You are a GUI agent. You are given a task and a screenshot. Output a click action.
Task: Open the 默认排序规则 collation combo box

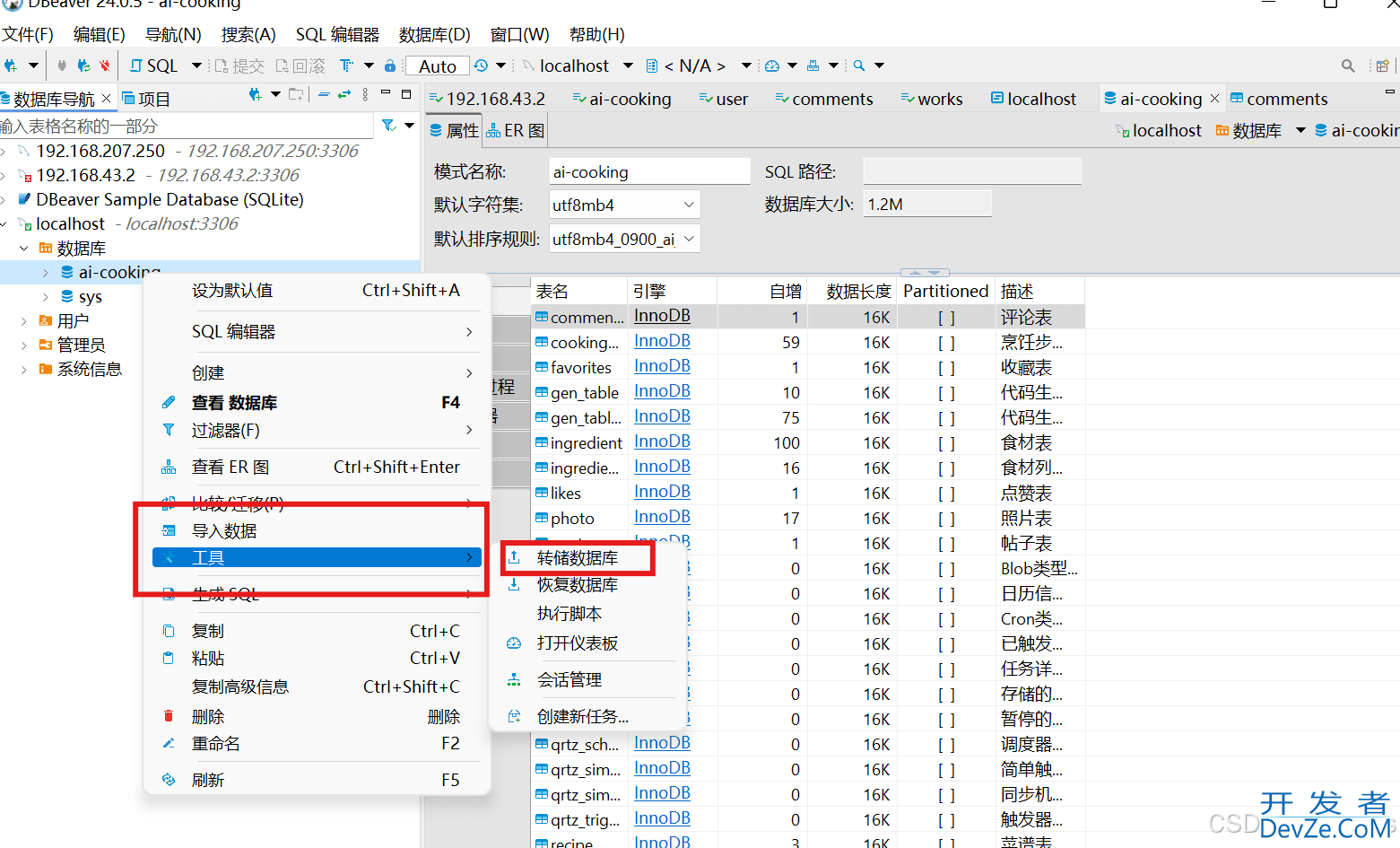(x=624, y=239)
